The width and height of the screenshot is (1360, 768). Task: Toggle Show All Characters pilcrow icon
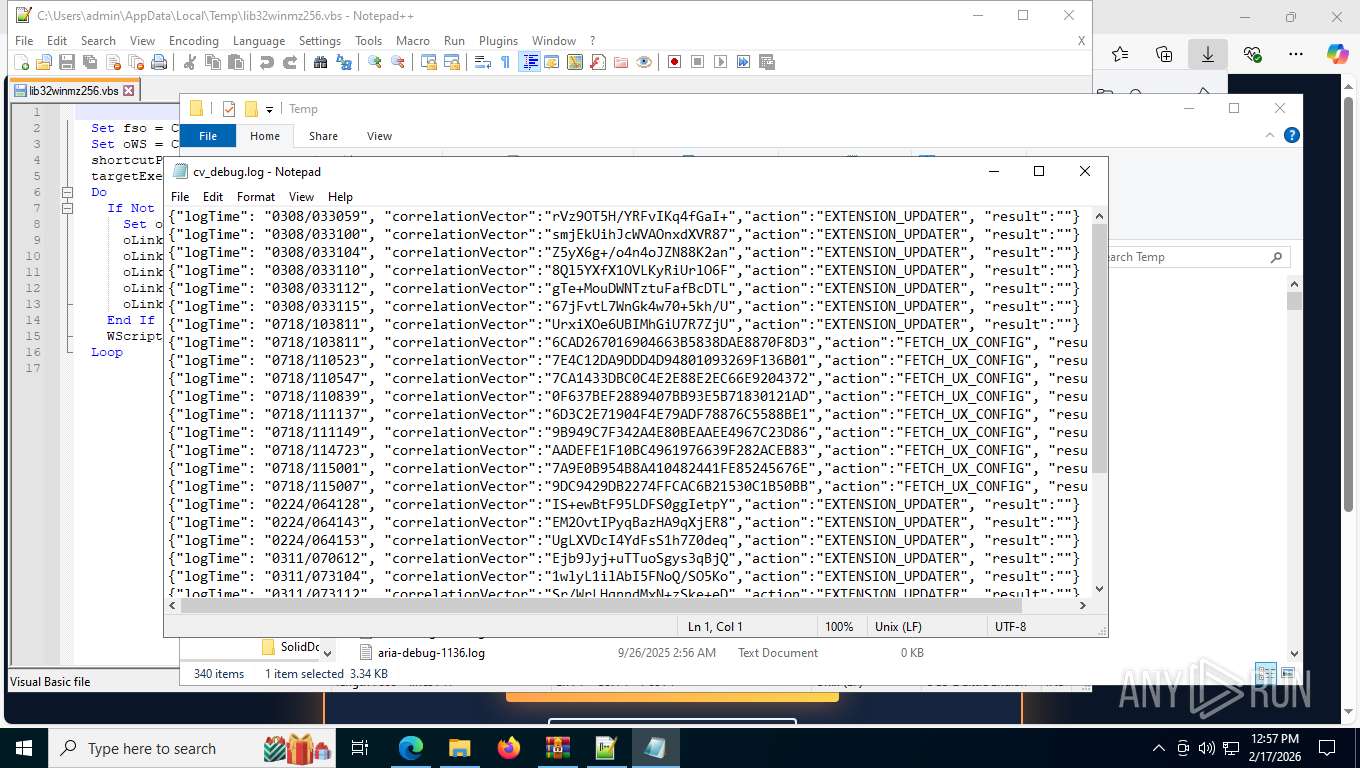[505, 62]
